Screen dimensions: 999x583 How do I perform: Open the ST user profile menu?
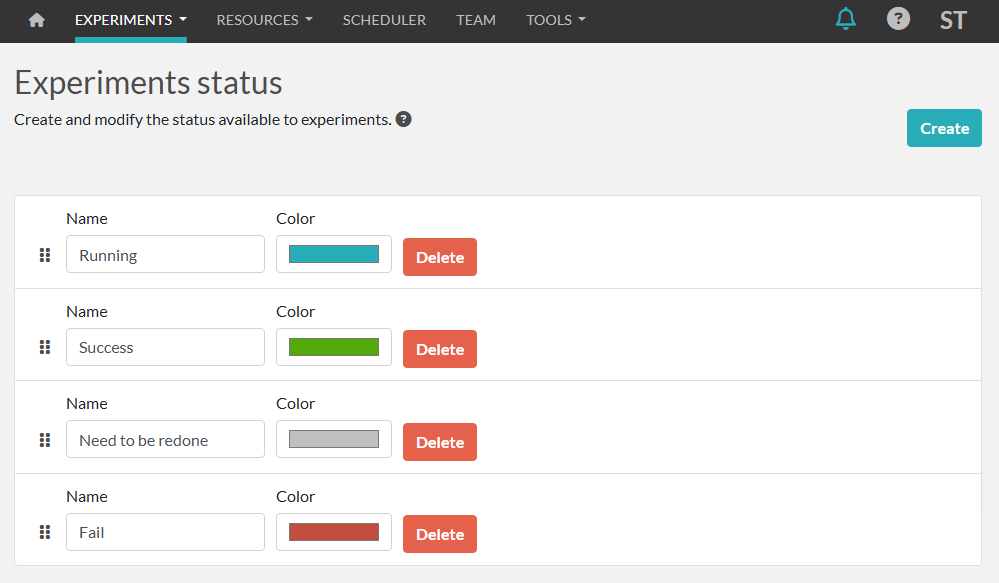953,20
